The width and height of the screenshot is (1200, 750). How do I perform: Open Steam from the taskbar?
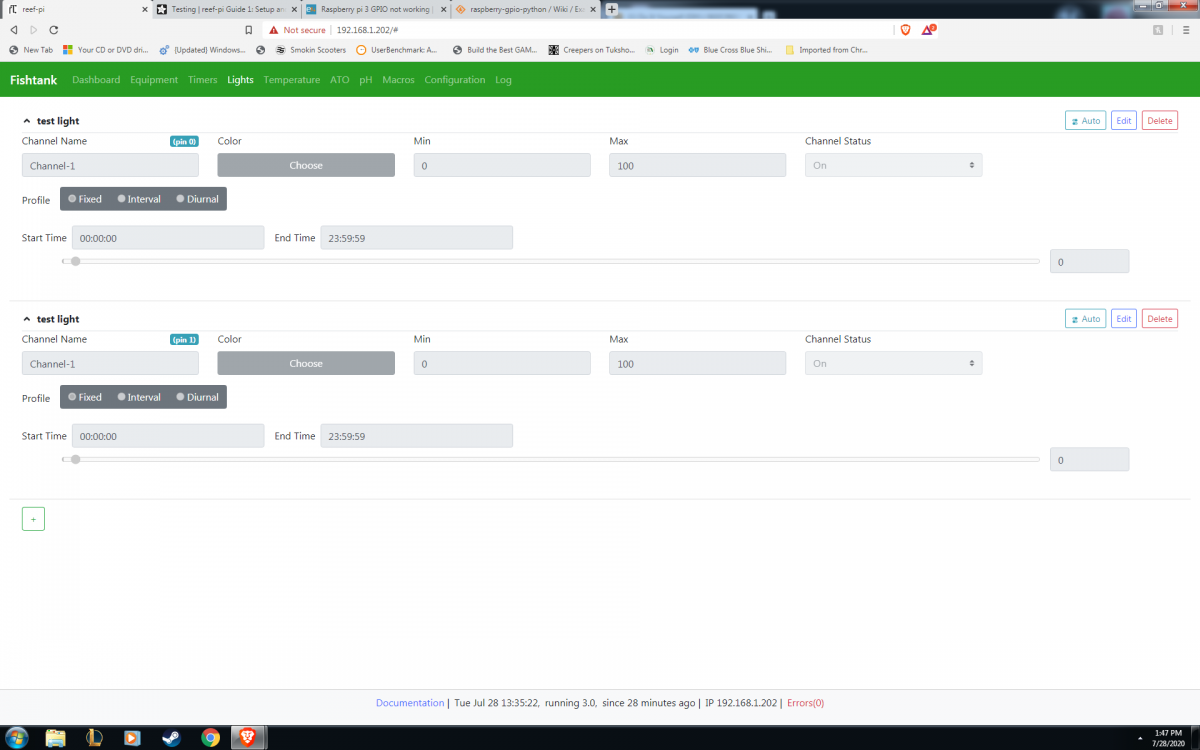tap(171, 738)
